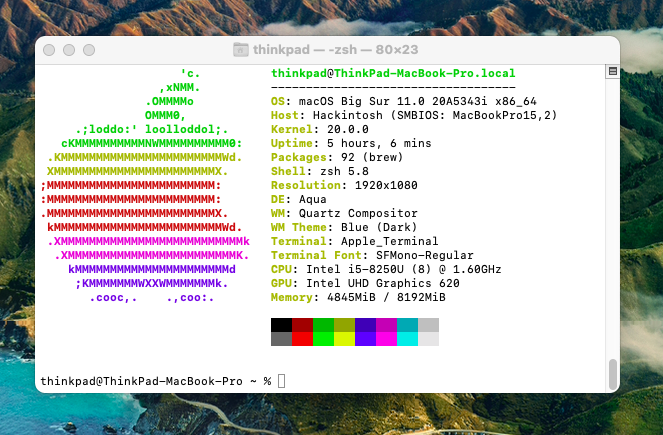Click the dark red color block

pyautogui.click(x=302, y=325)
